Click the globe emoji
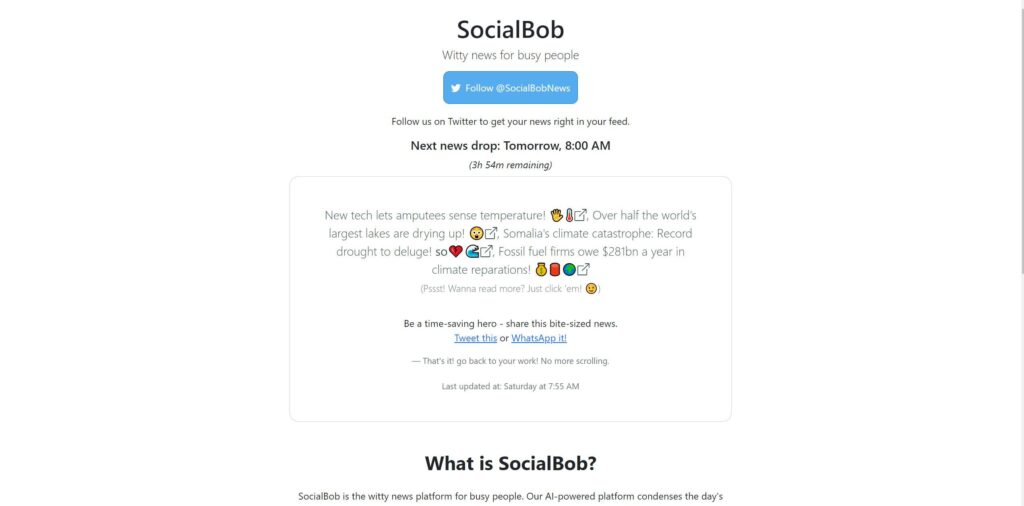Screen dimensions: 1024x506 (x=569, y=269)
